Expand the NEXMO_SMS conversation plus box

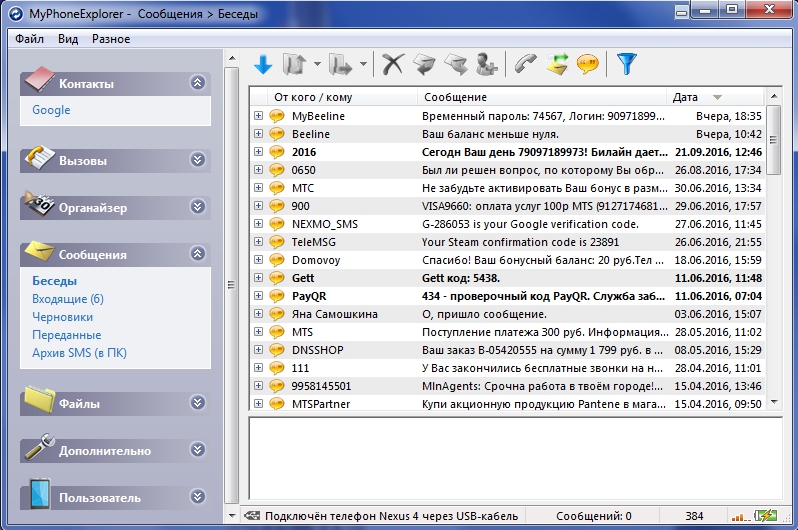pyautogui.click(x=259, y=224)
